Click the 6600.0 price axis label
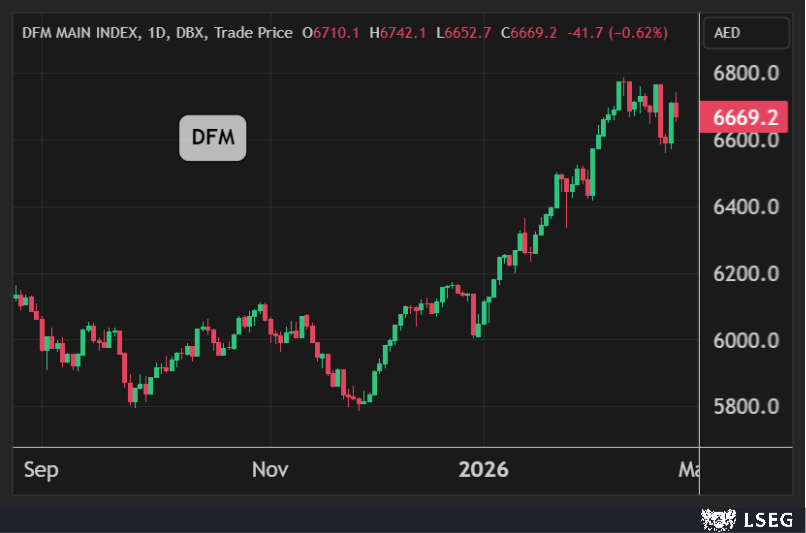 745,140
